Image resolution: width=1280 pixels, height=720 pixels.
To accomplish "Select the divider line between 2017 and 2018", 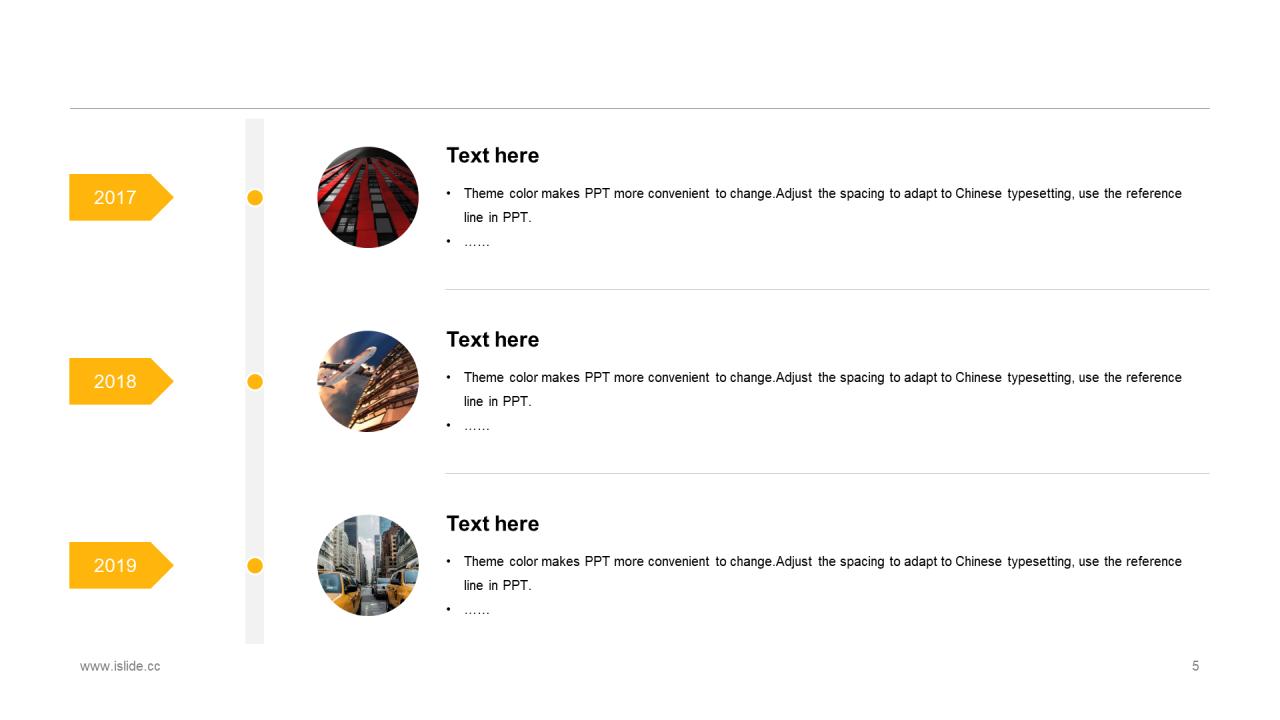I will coord(827,290).
